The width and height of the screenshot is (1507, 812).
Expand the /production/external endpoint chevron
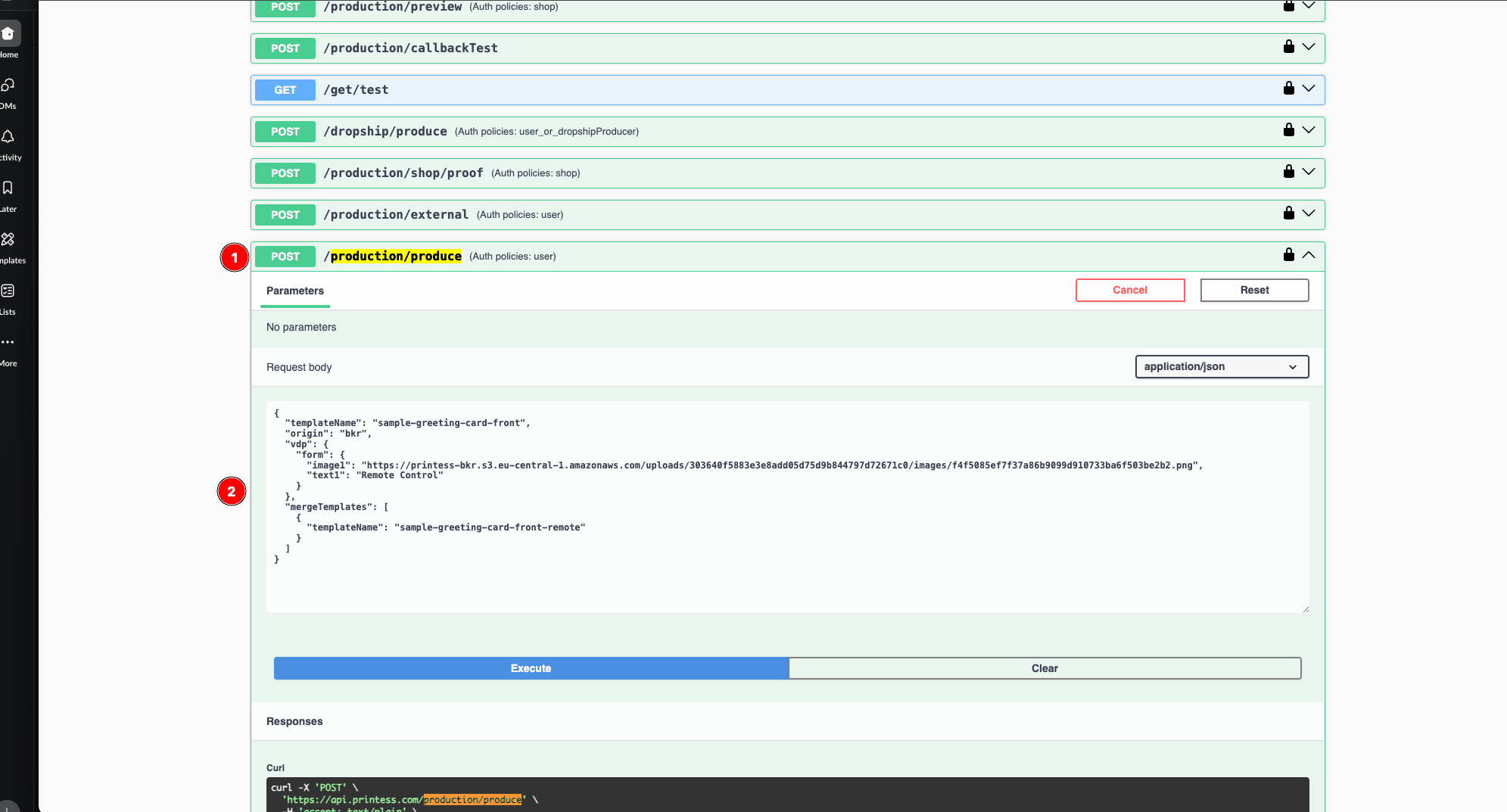[1309, 213]
